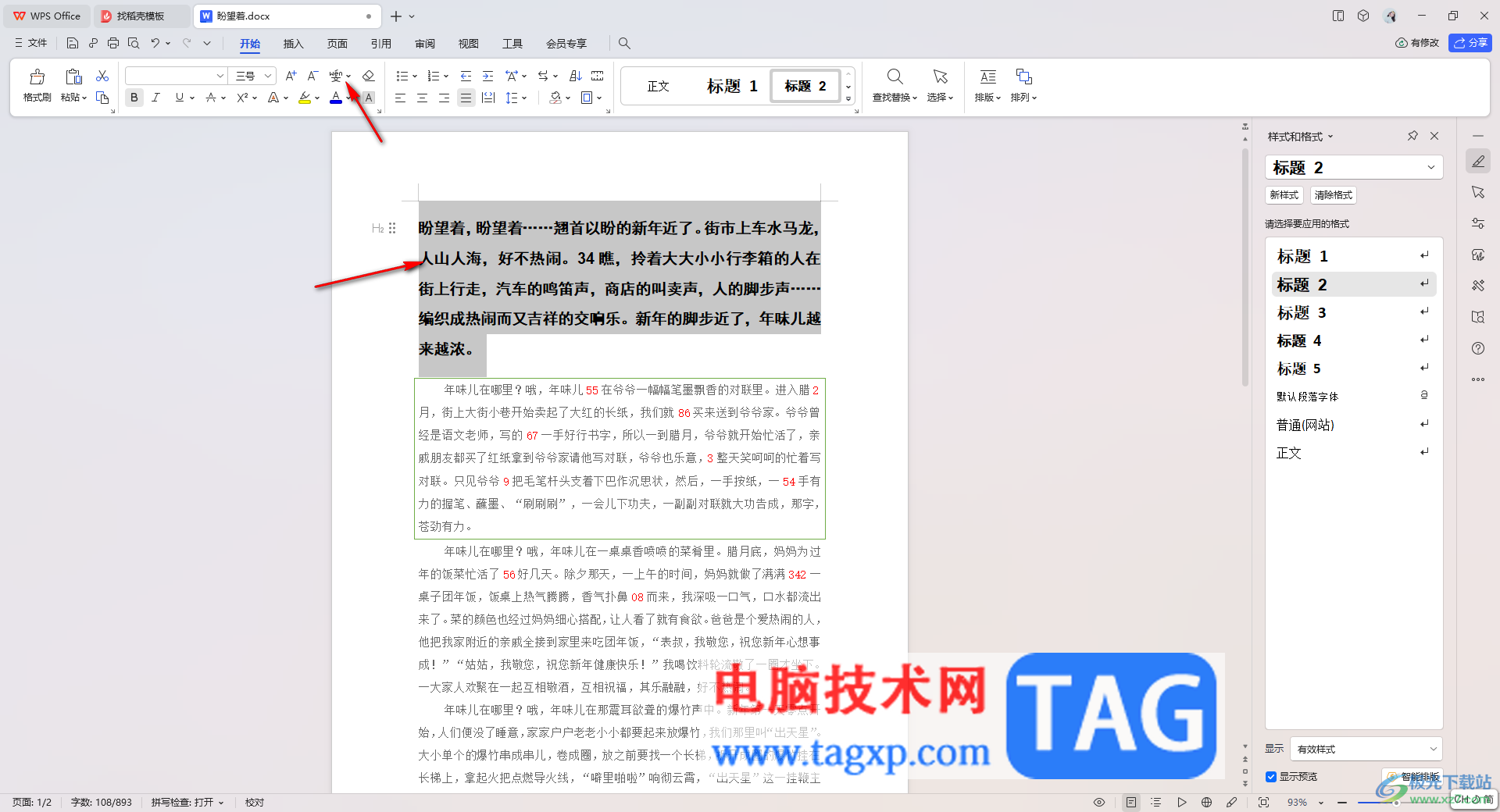Click the Copy icon in the ribbon
The height and width of the screenshot is (812, 1500).
pos(102,98)
